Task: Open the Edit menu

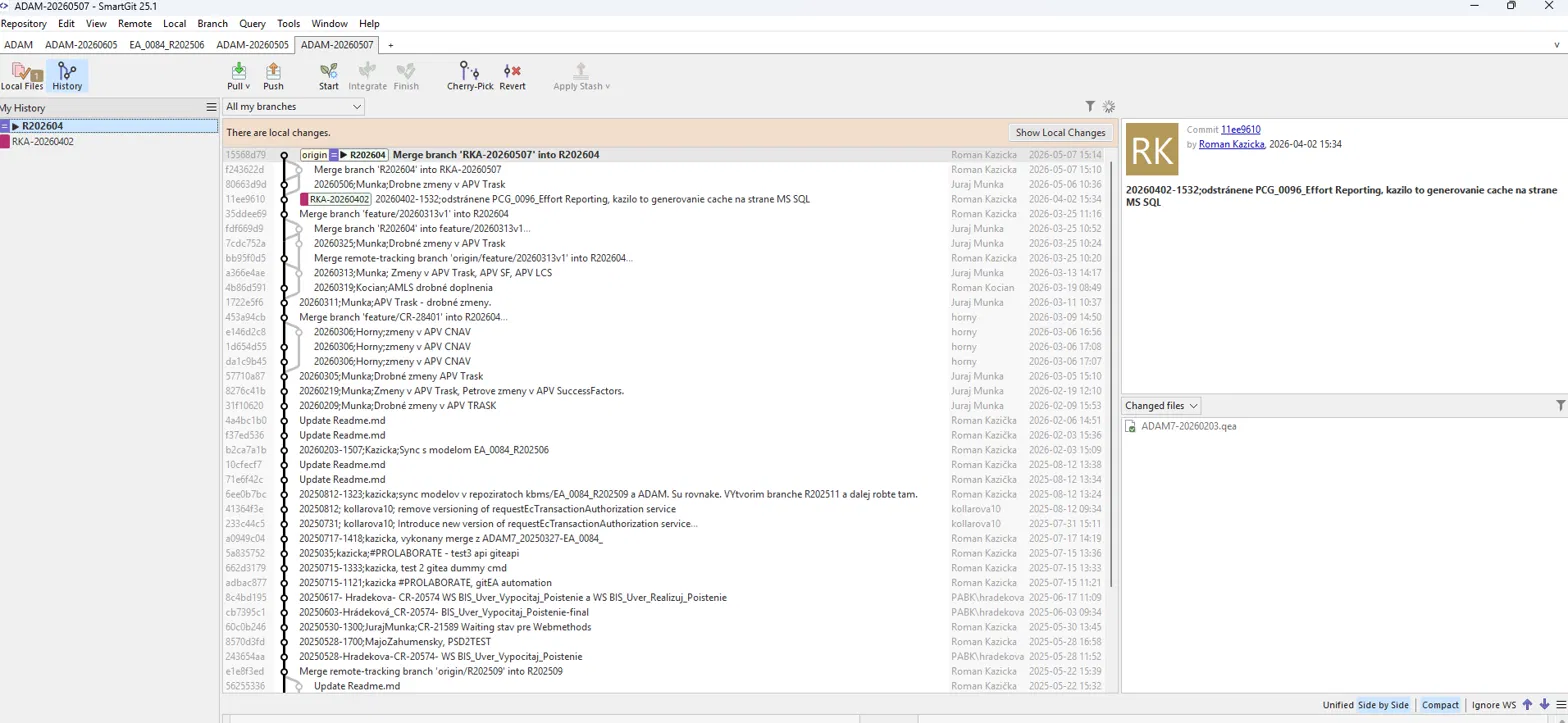Action: coord(67,23)
